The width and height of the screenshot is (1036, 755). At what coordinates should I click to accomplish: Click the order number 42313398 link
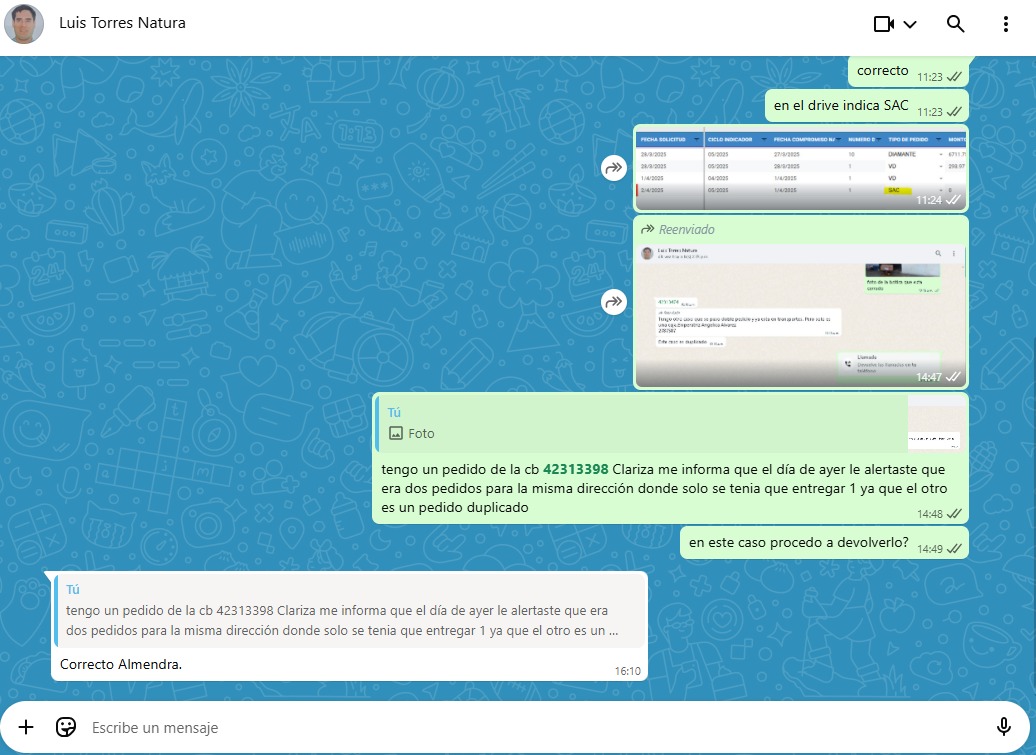576,469
